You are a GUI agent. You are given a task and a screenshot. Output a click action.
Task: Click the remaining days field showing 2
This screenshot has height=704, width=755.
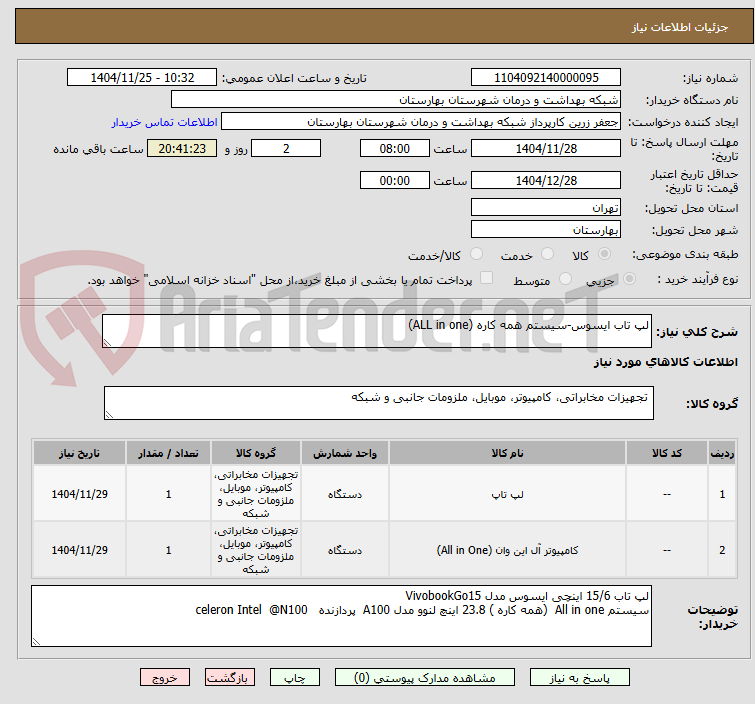pyautogui.click(x=286, y=148)
